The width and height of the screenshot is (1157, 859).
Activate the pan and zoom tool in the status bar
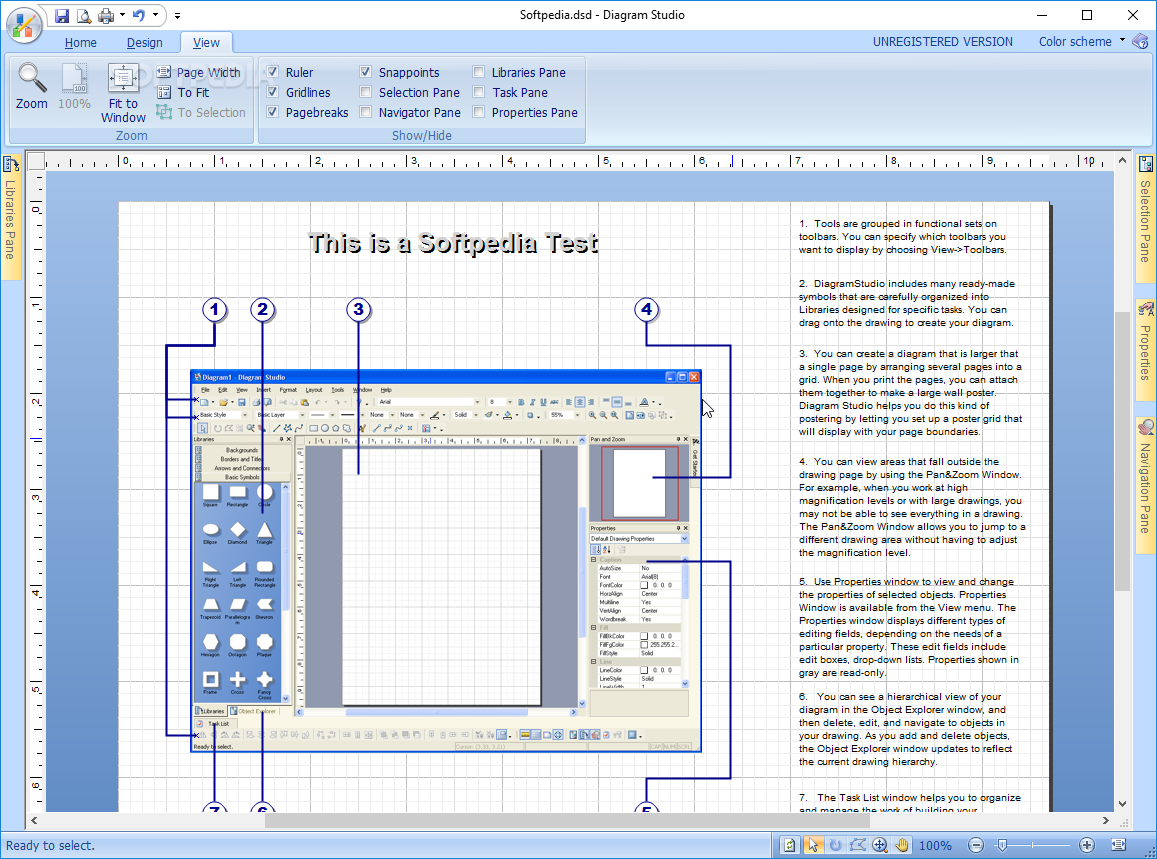tap(880, 845)
